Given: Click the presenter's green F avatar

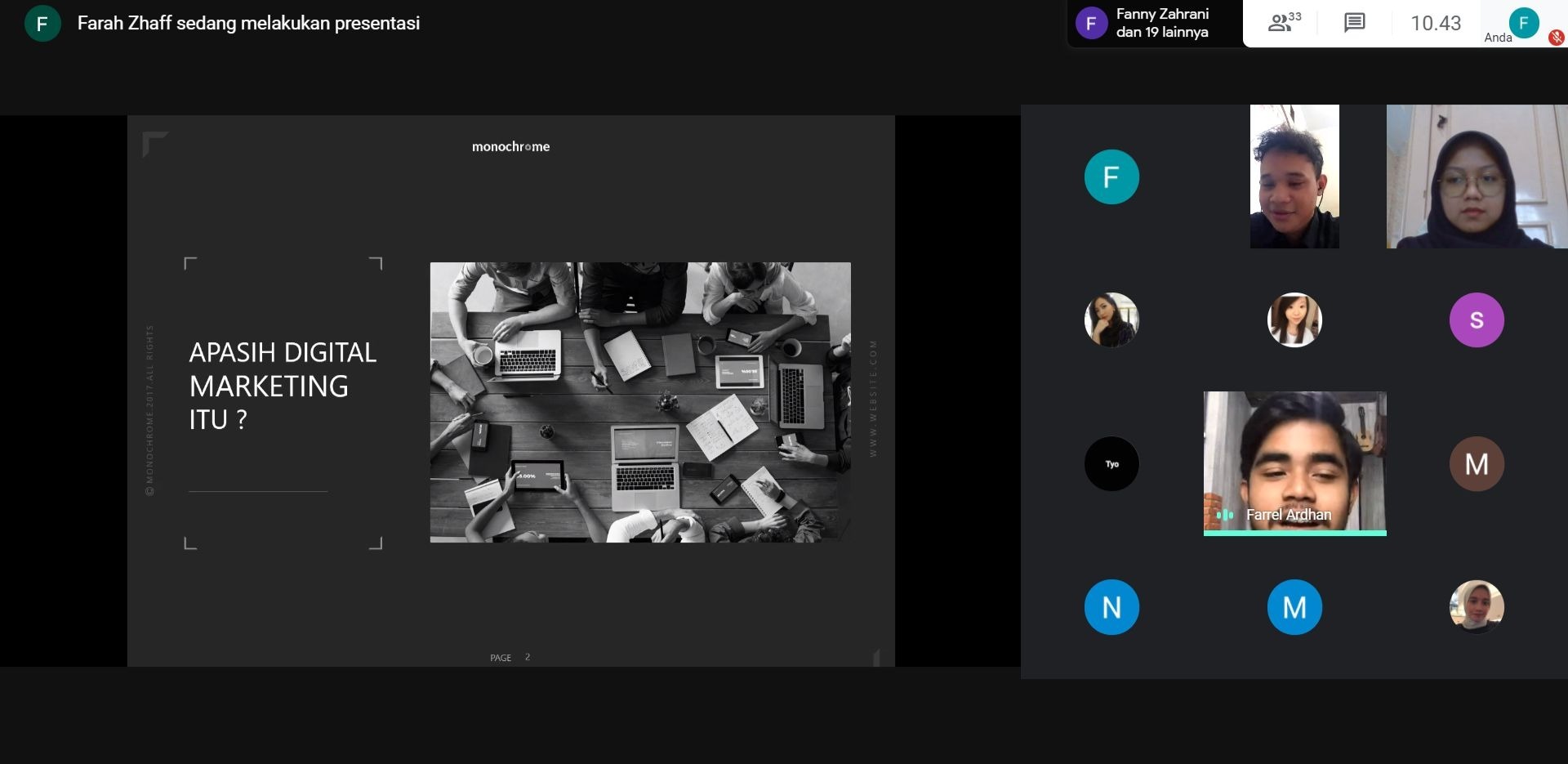Looking at the screenshot, I should [42, 24].
